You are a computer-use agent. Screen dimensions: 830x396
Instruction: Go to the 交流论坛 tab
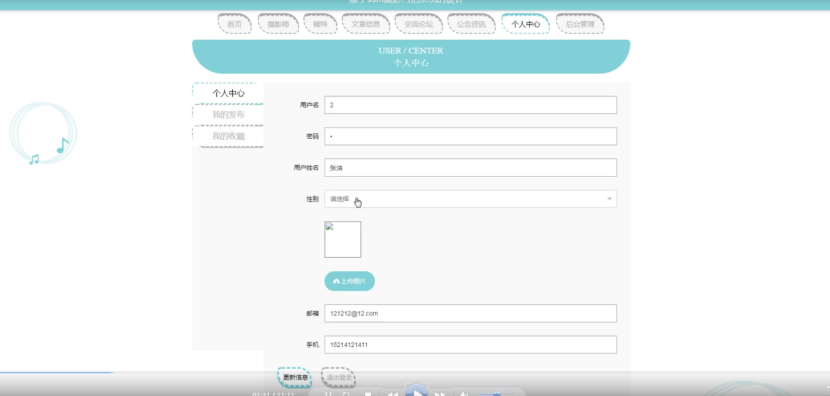pos(418,24)
